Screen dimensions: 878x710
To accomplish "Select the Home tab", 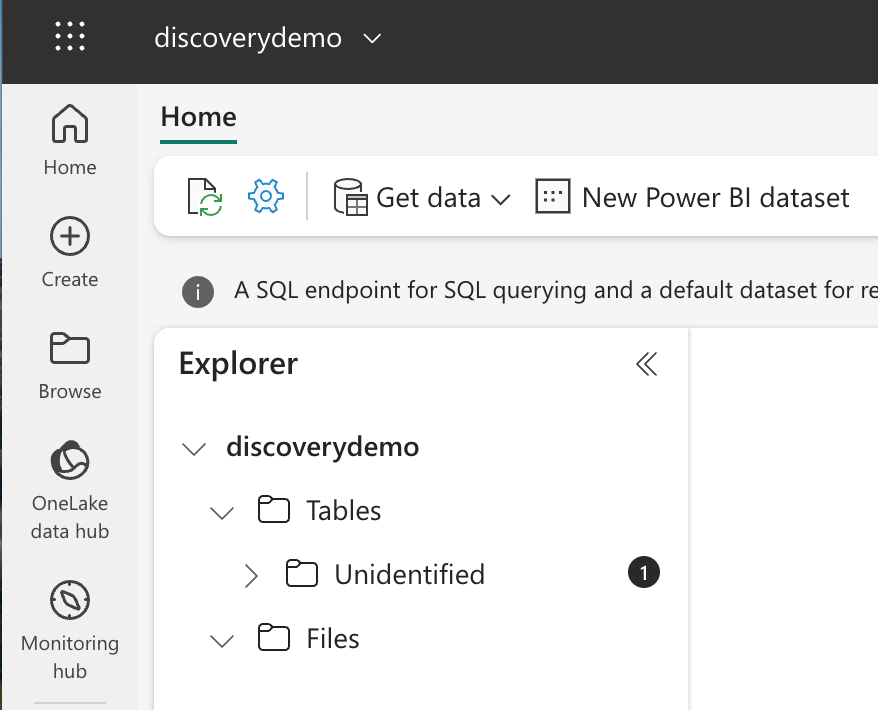I will (x=198, y=117).
